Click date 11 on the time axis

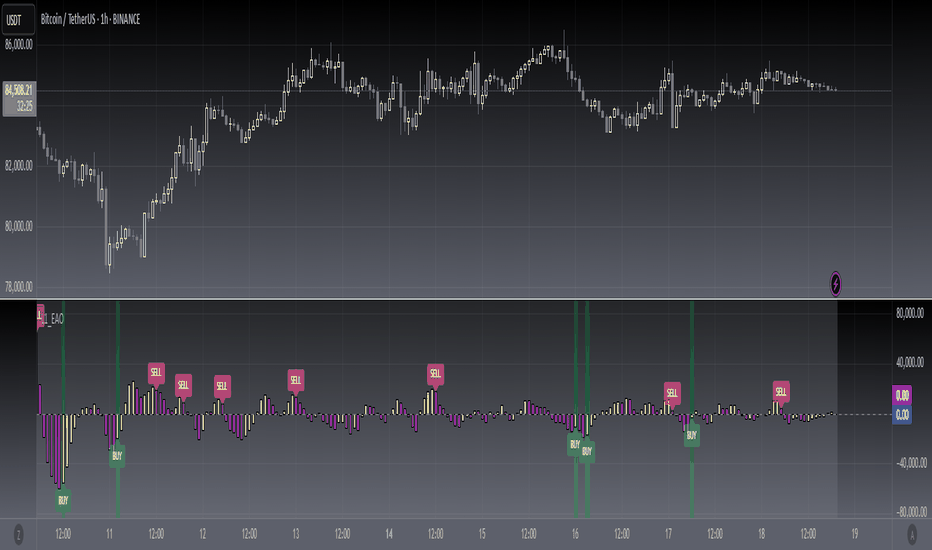click(109, 534)
